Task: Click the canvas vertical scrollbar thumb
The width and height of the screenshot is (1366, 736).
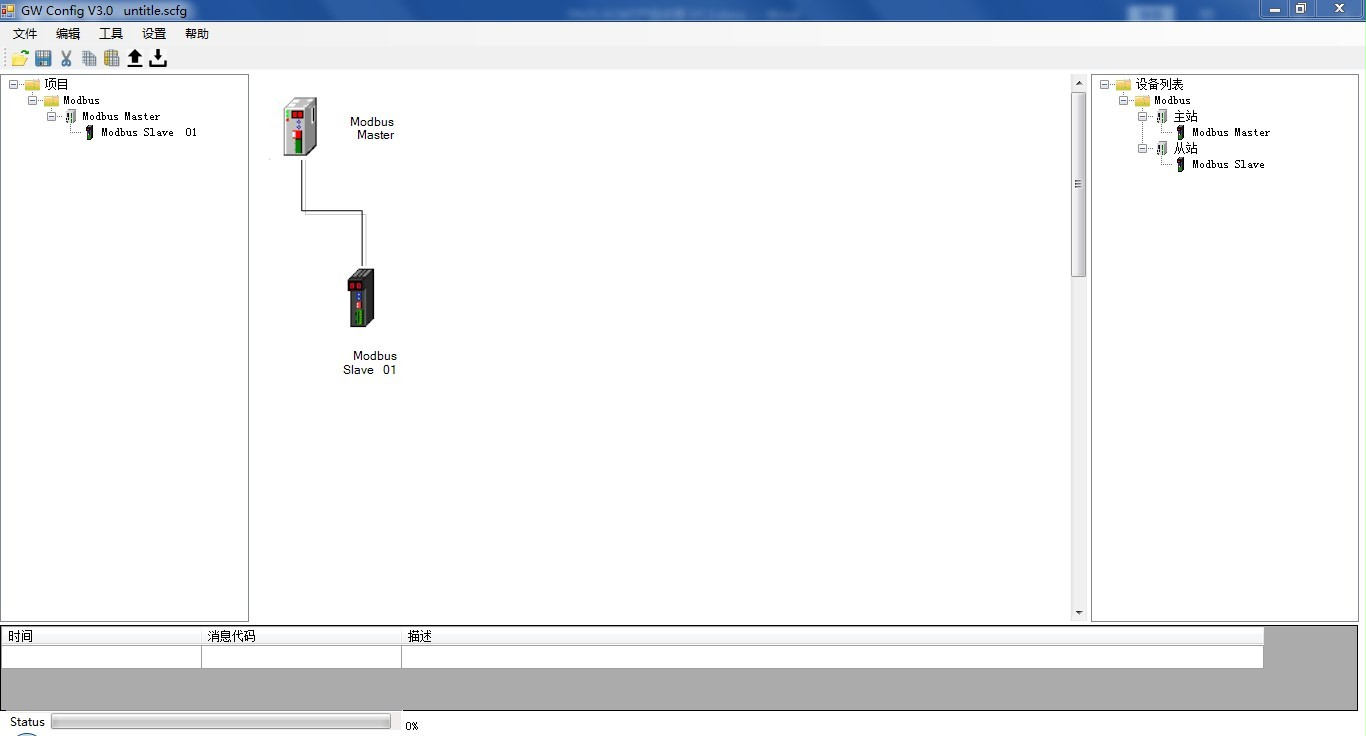Action: click(1078, 184)
